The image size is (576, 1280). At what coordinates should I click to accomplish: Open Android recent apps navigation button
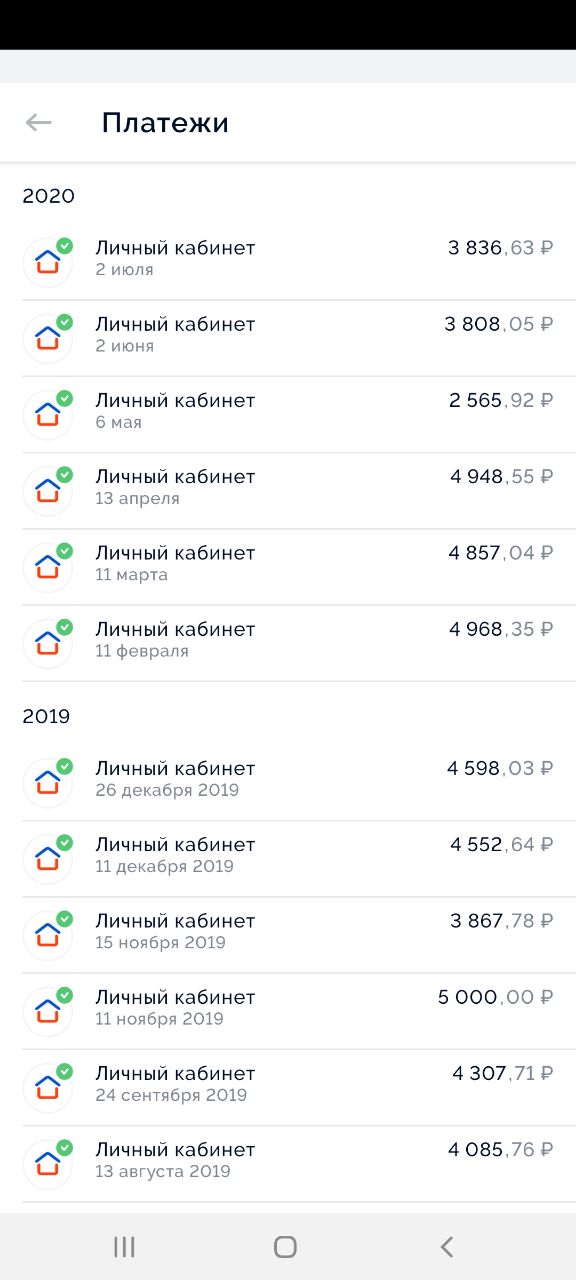(x=124, y=1246)
